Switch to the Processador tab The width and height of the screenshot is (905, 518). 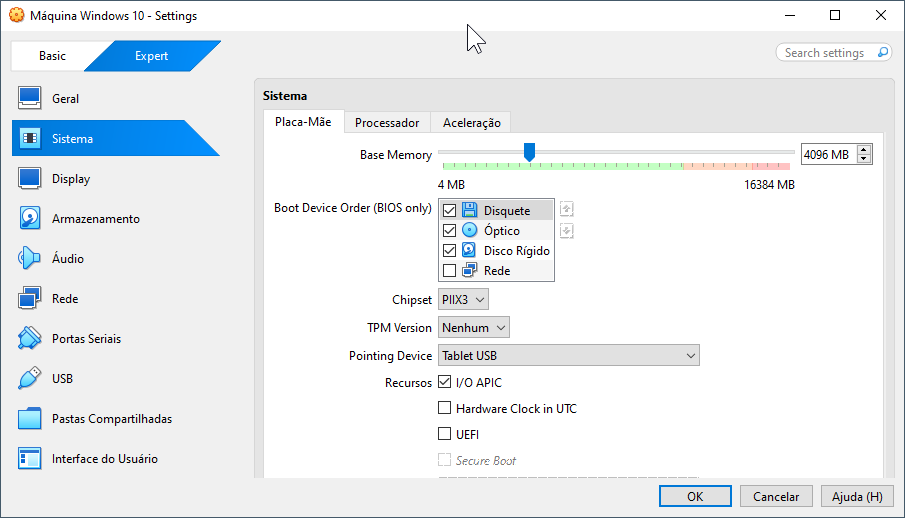pos(387,123)
